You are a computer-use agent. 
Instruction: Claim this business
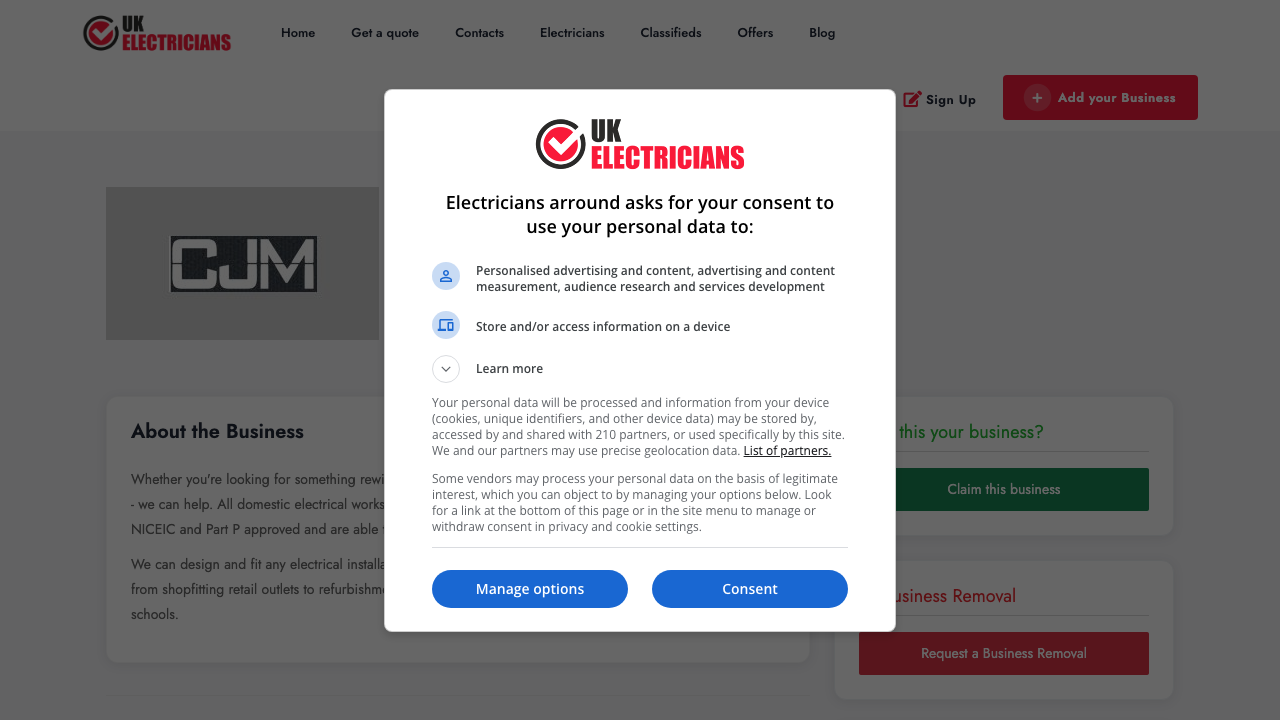(x=1003, y=489)
